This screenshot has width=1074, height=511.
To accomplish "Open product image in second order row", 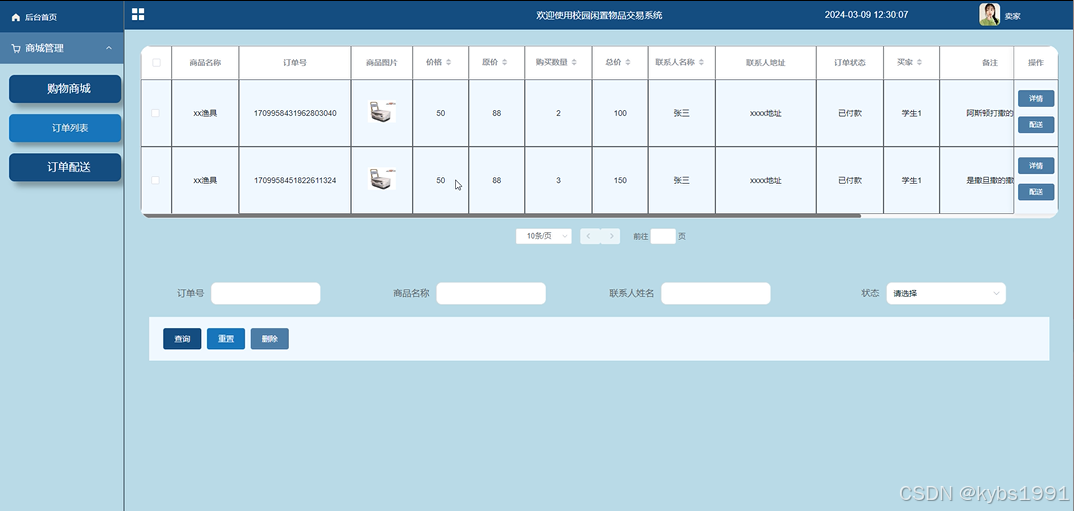I will [382, 179].
